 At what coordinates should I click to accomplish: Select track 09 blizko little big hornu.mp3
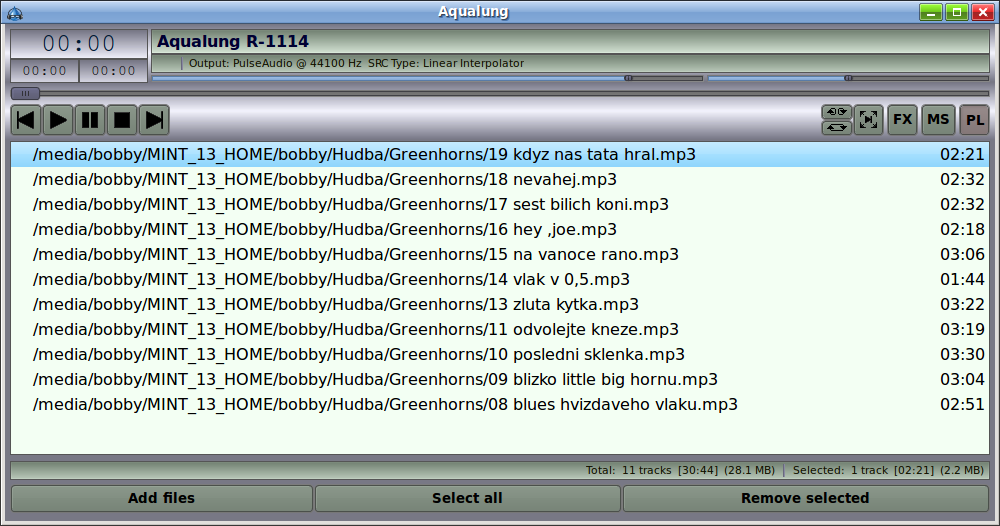500,379
